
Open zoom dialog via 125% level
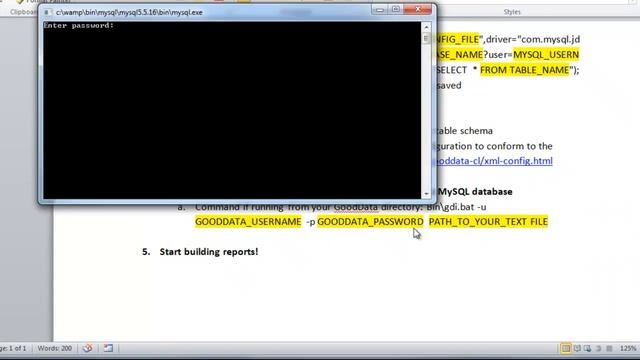(628, 349)
